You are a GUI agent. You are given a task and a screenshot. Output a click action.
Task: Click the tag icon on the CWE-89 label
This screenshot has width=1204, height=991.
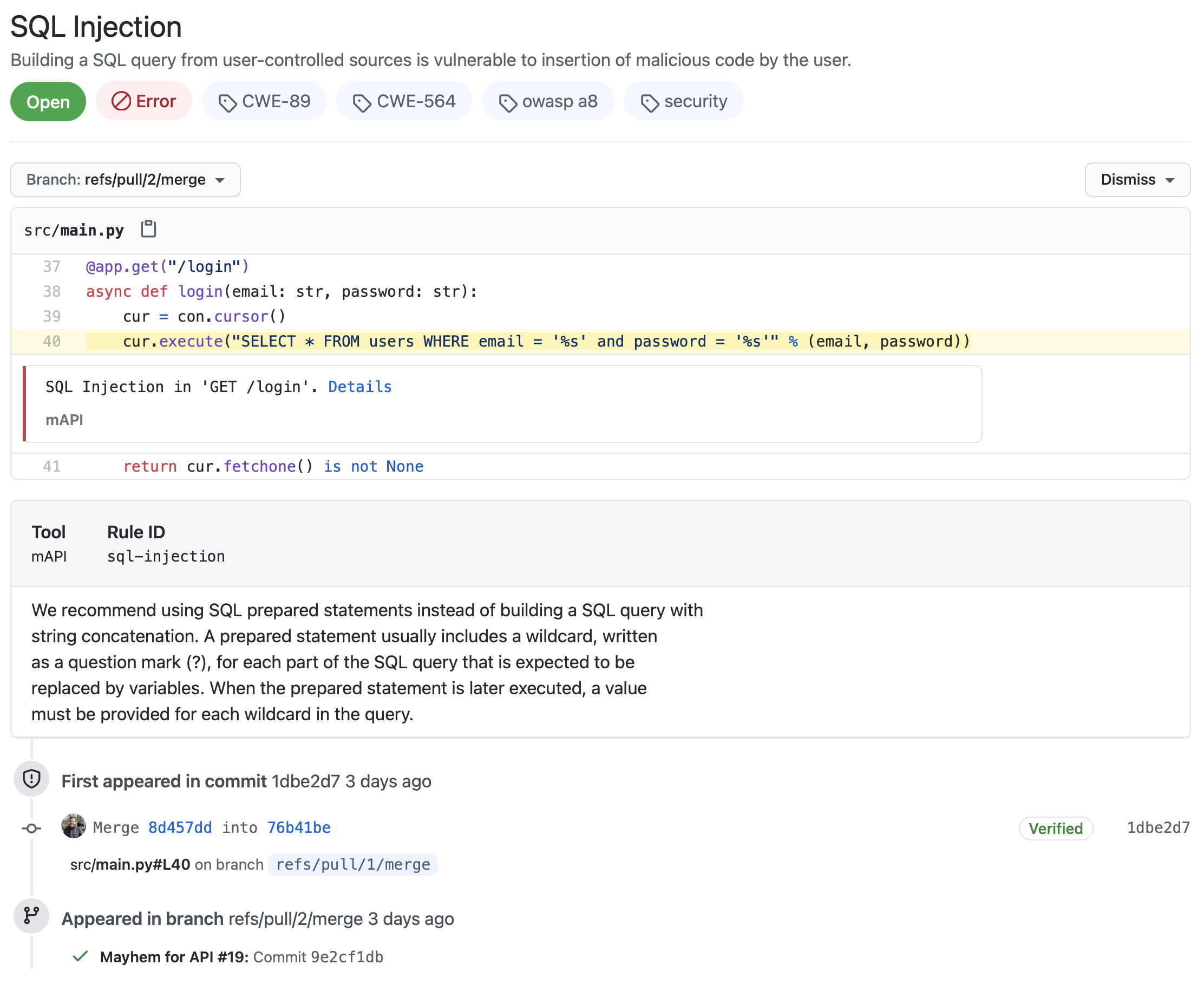[229, 101]
